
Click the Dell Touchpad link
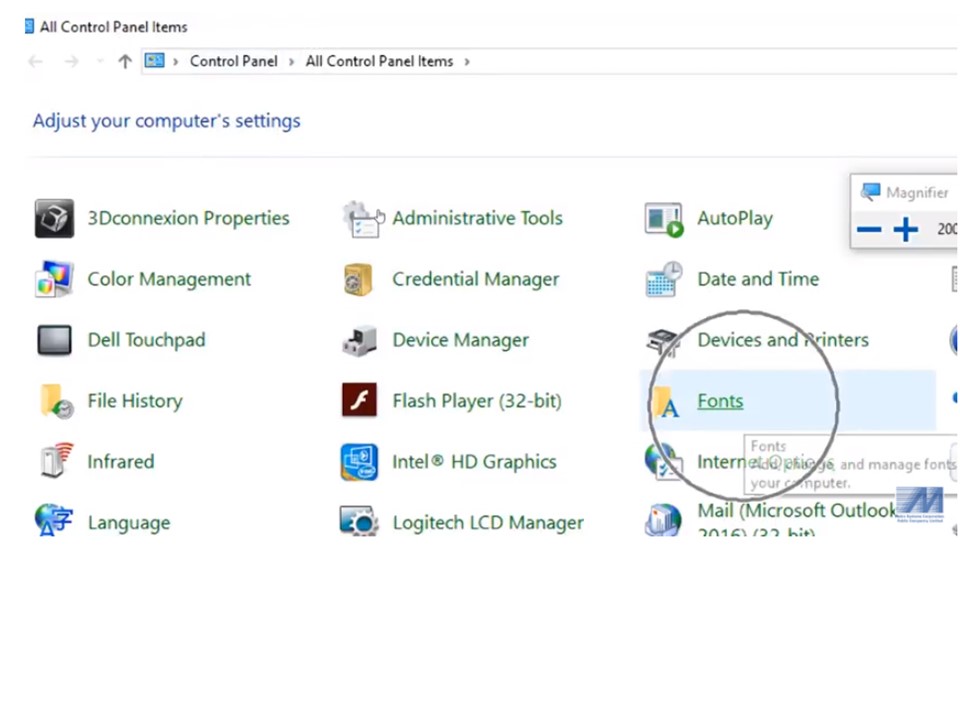(x=146, y=340)
